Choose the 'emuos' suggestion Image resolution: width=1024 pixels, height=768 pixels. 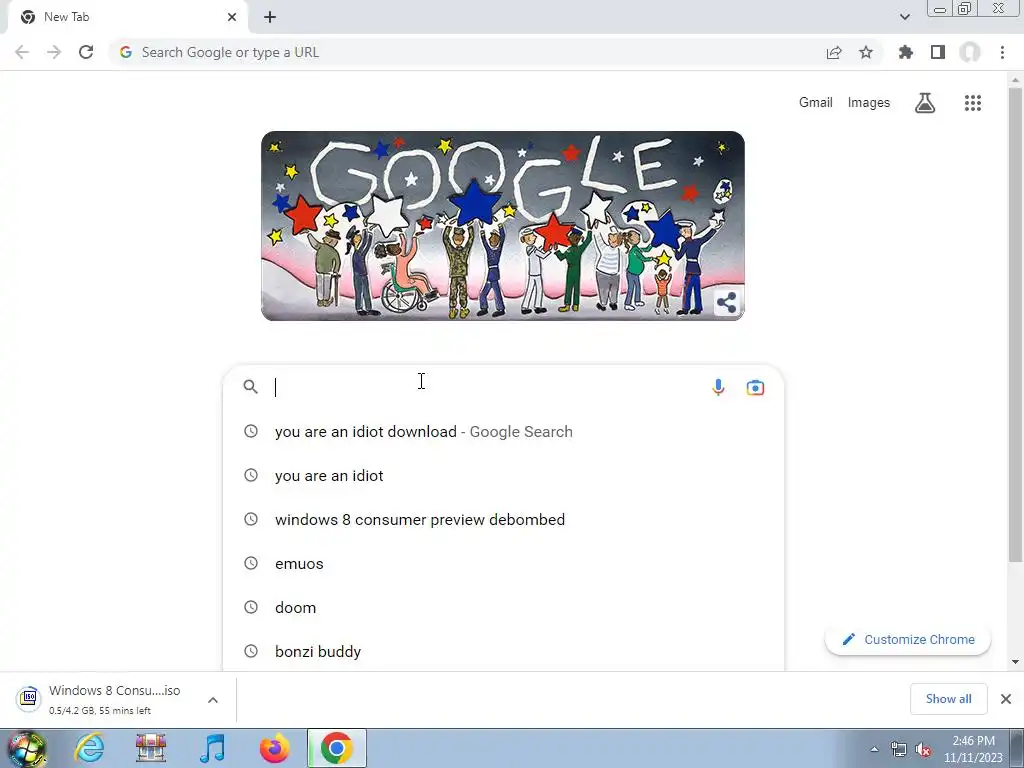coord(503,563)
